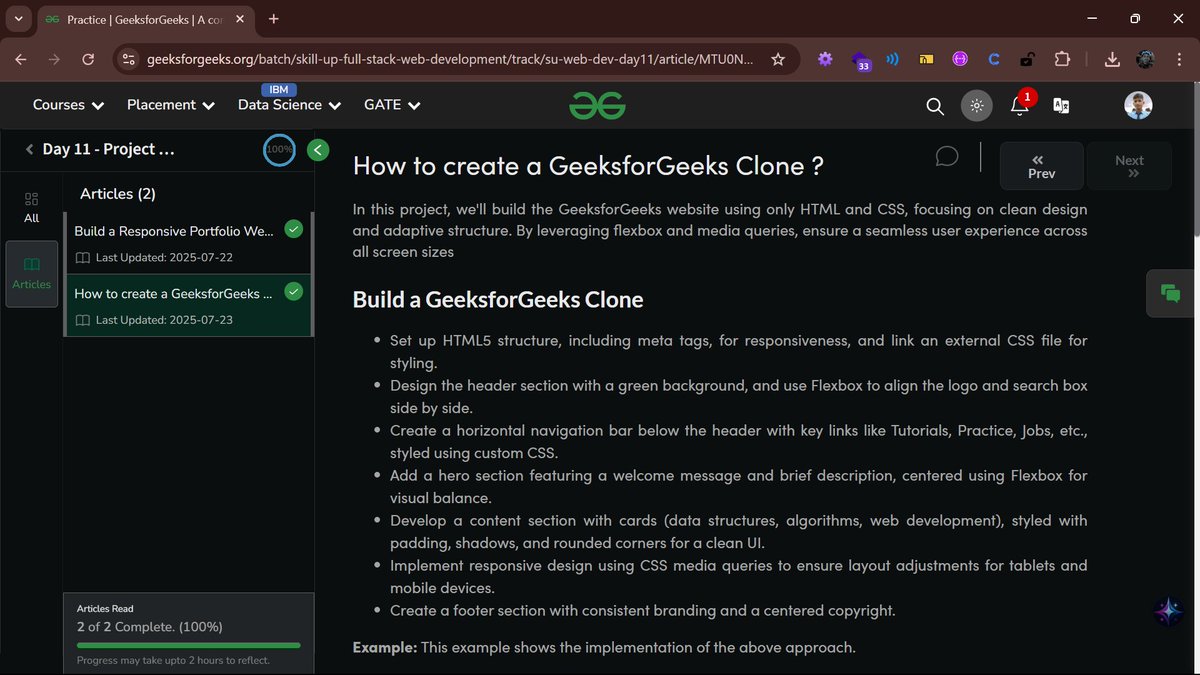Click the article title heading

(x=588, y=166)
